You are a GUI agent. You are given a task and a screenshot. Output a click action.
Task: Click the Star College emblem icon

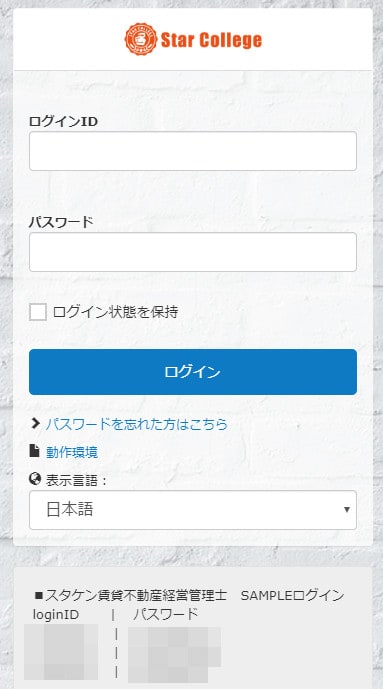pos(141,40)
